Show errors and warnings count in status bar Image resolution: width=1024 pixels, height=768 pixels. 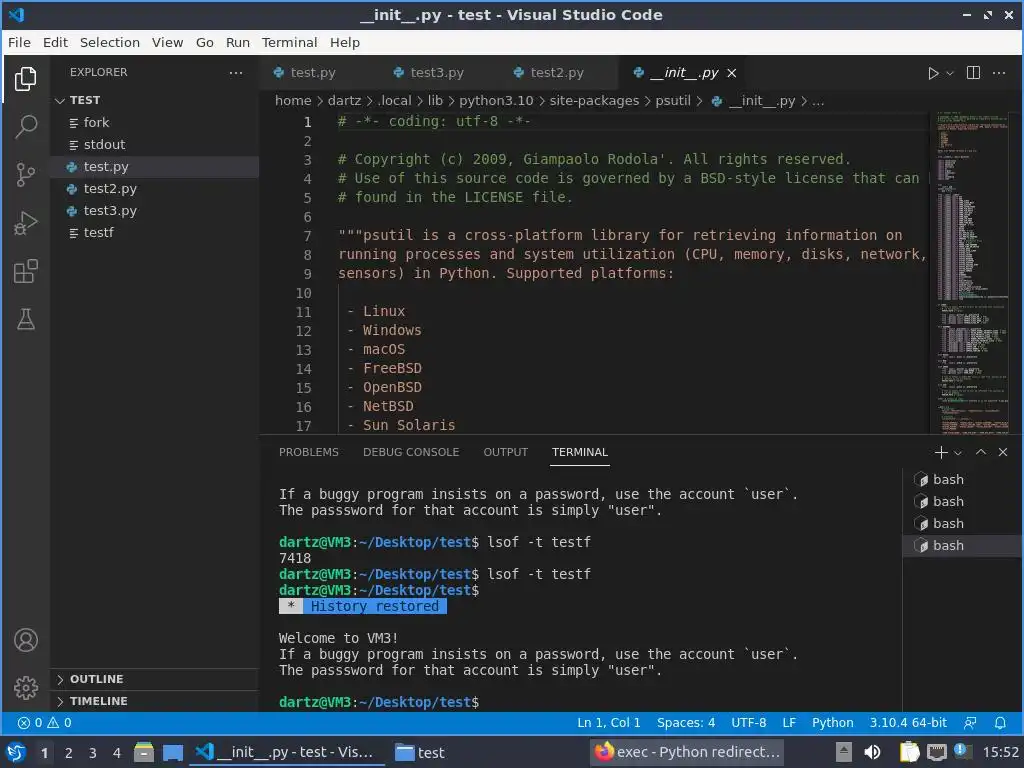click(44, 722)
